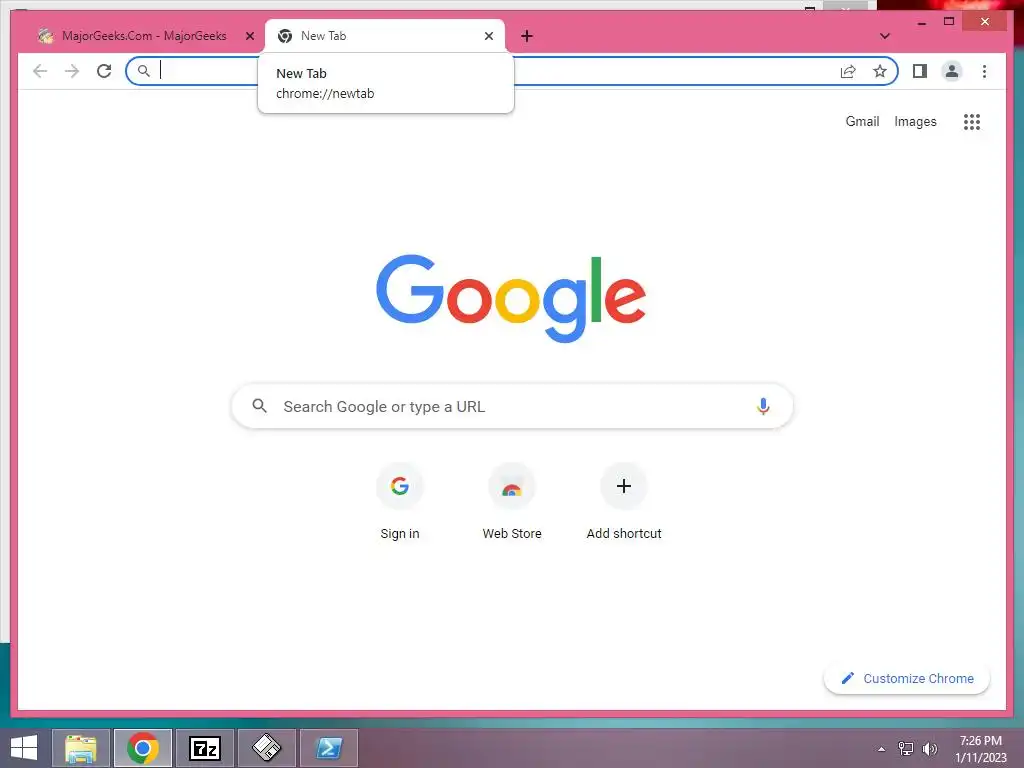Screen dimensions: 1024x768
Task: Click the Search Google or type a URL box
Action: coord(512,406)
